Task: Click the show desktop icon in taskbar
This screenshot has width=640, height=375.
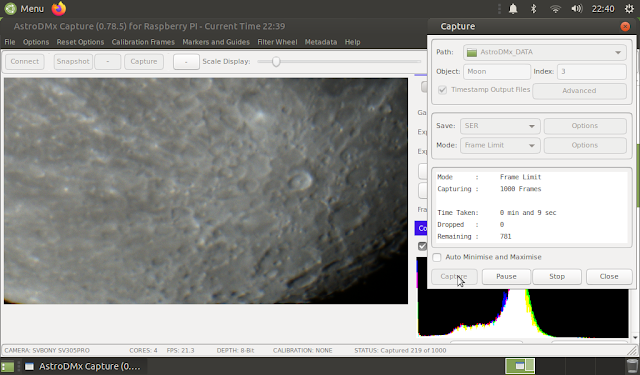Action: (7, 366)
